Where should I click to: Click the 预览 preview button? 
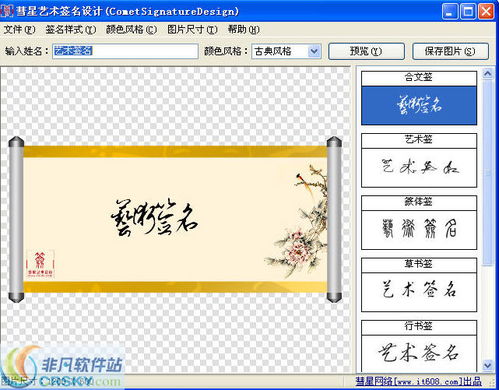(366, 51)
